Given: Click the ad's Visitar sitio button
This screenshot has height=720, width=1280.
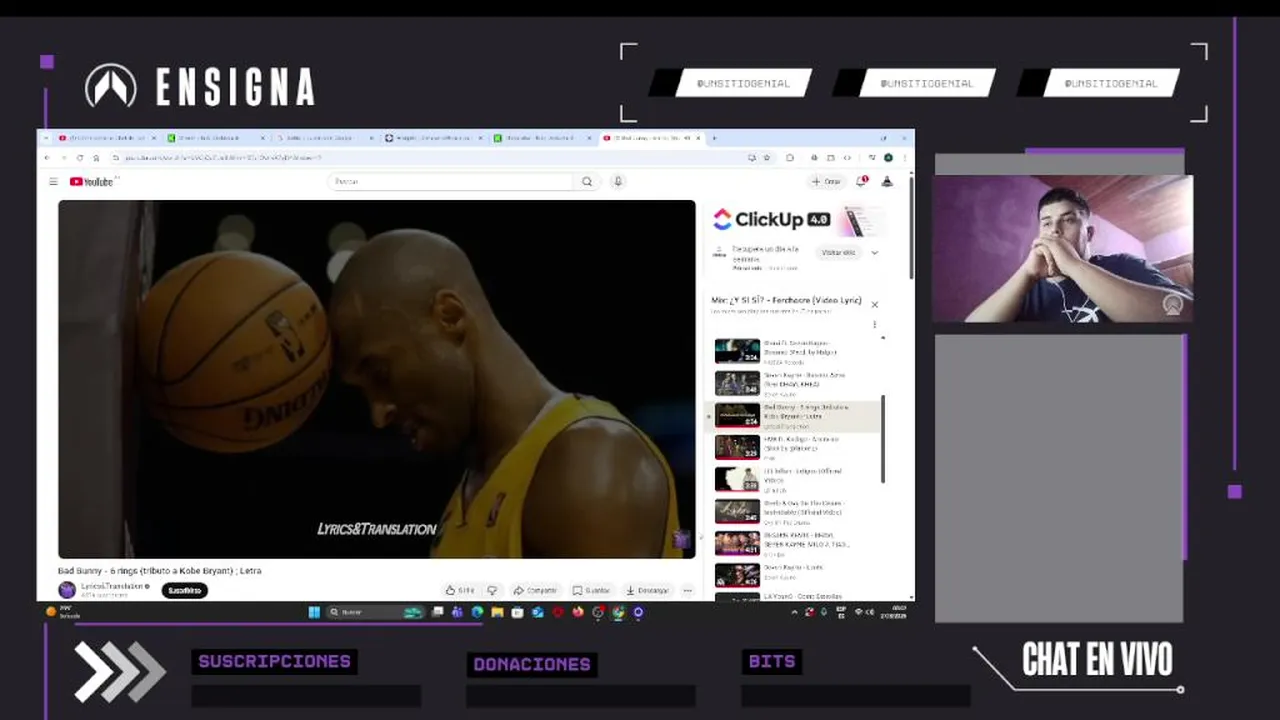Looking at the screenshot, I should 839,253.
